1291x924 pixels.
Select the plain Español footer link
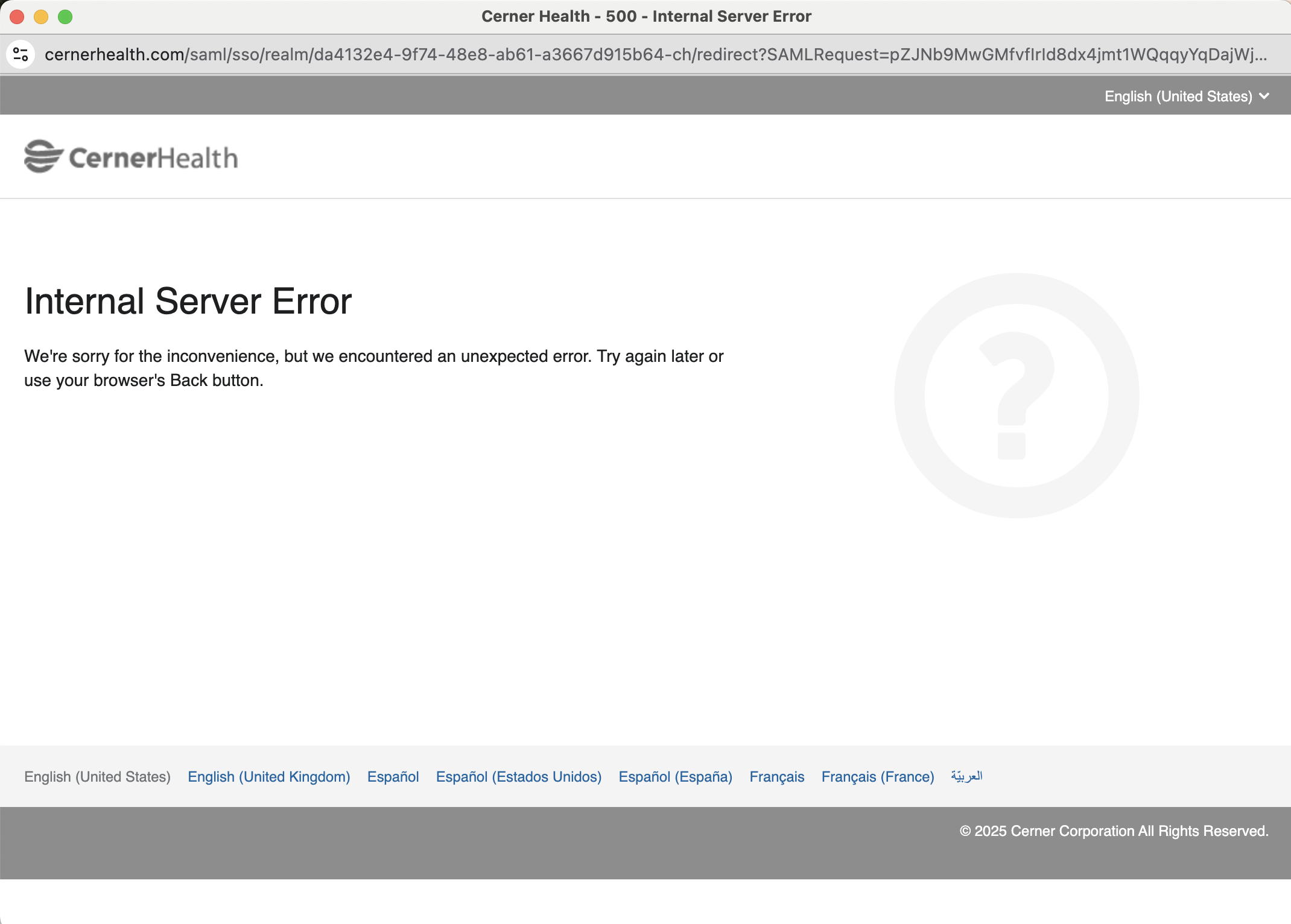[x=393, y=777]
